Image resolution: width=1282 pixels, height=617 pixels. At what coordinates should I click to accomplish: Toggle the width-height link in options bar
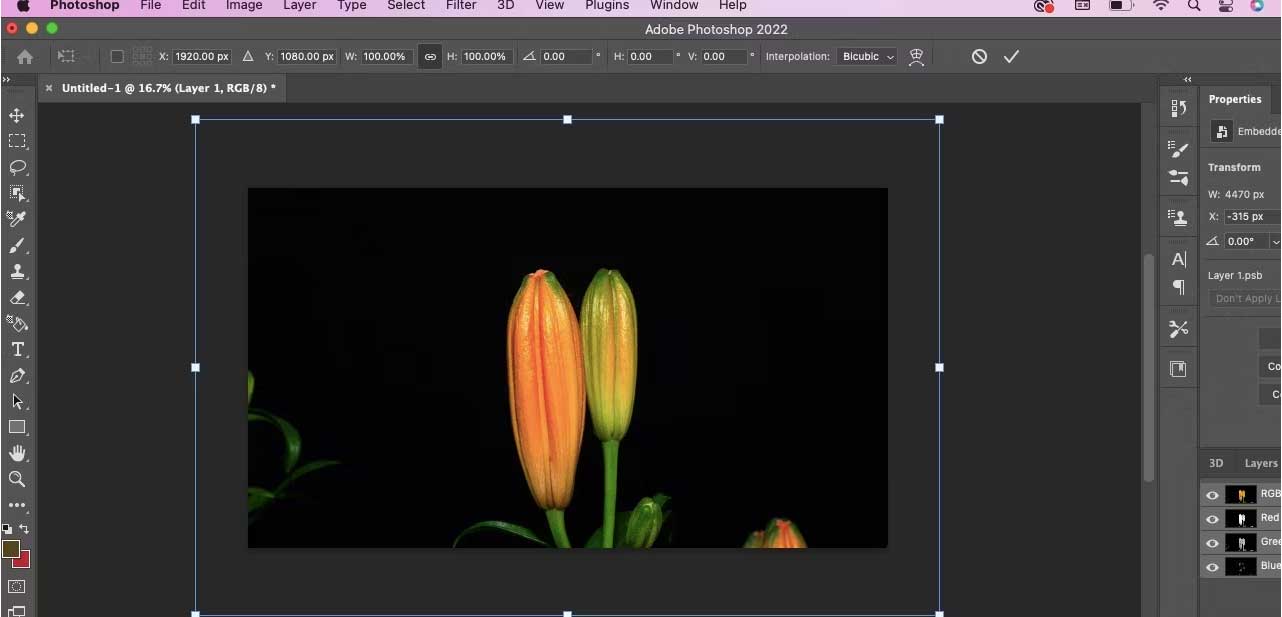pos(430,57)
